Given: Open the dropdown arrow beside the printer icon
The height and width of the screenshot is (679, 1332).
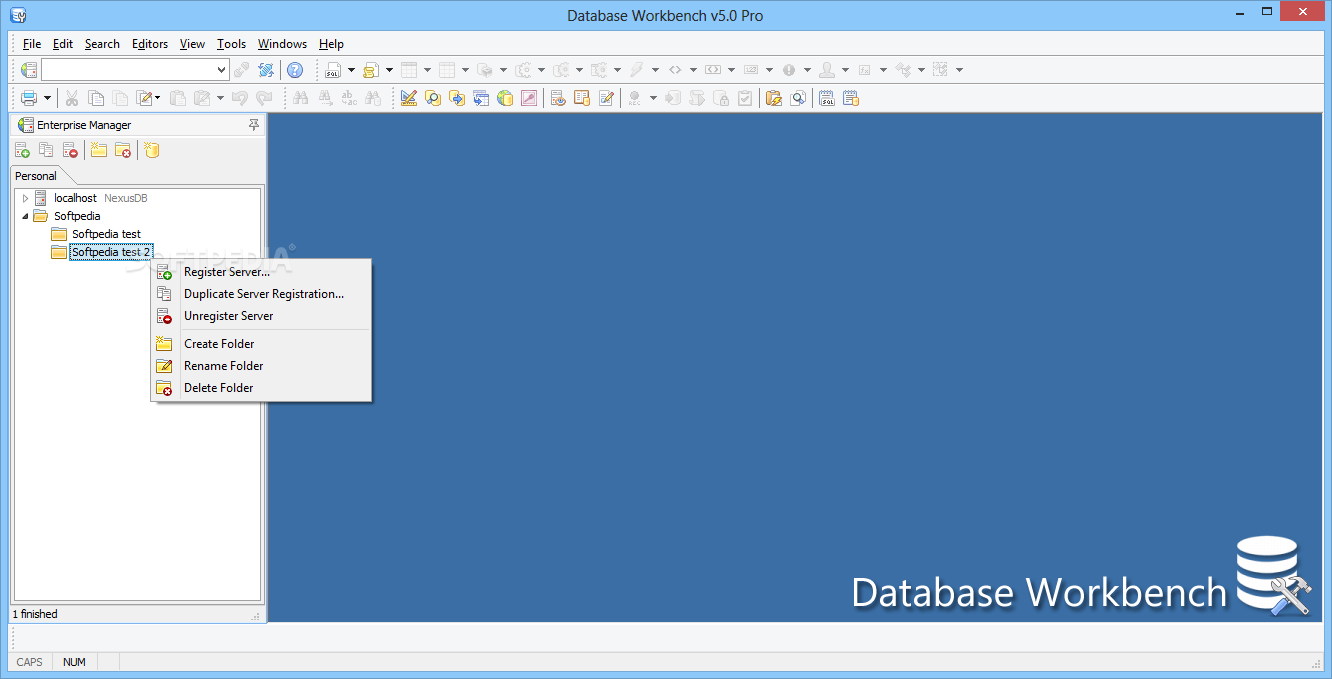Looking at the screenshot, I should [47, 98].
